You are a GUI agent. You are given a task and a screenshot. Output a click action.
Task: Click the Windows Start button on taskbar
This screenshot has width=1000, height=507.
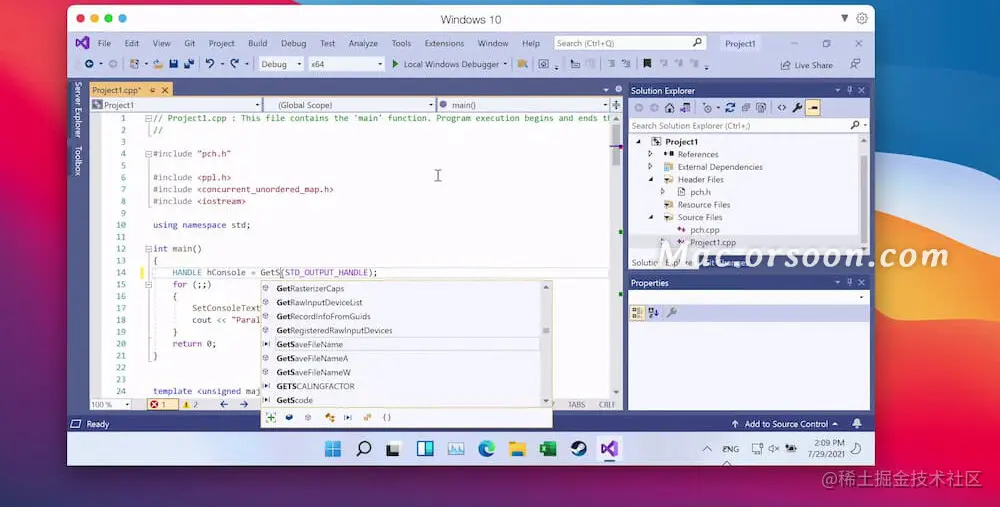[333, 448]
